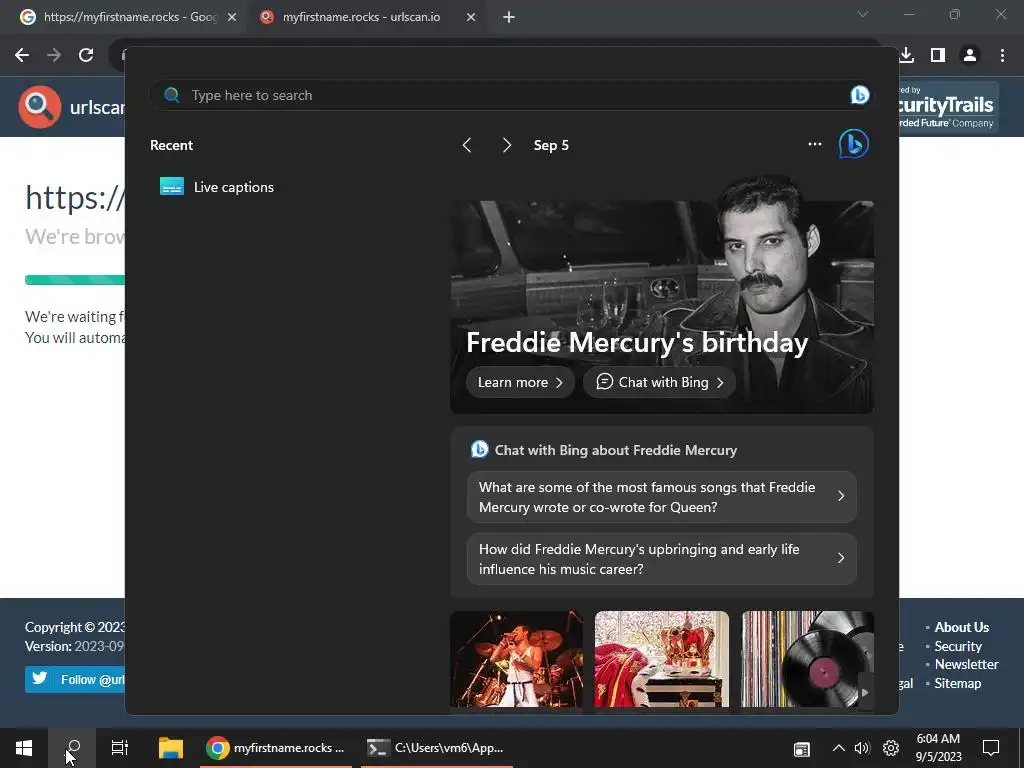The height and width of the screenshot is (768, 1024).
Task: Click the Type here to search field
Action: pos(509,95)
